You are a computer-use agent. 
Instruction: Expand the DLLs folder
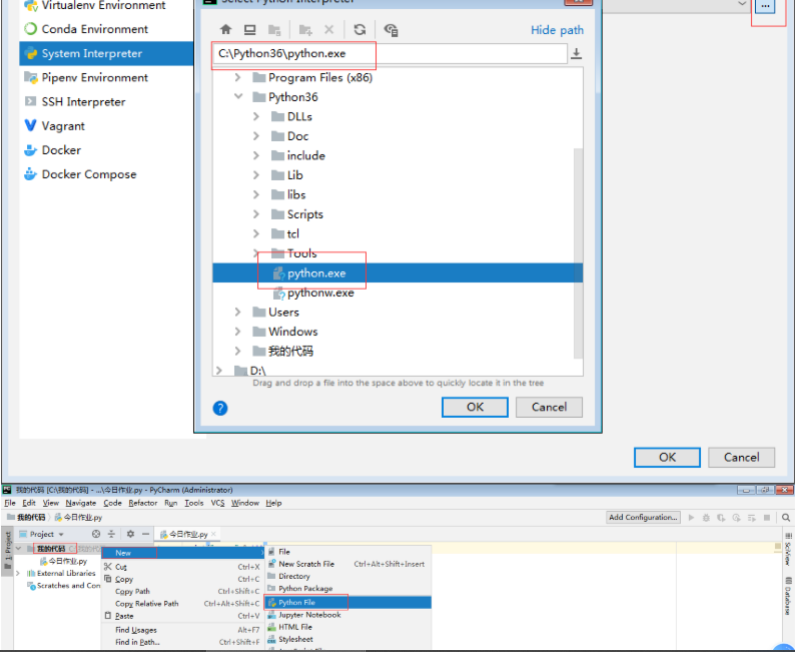coord(256,117)
